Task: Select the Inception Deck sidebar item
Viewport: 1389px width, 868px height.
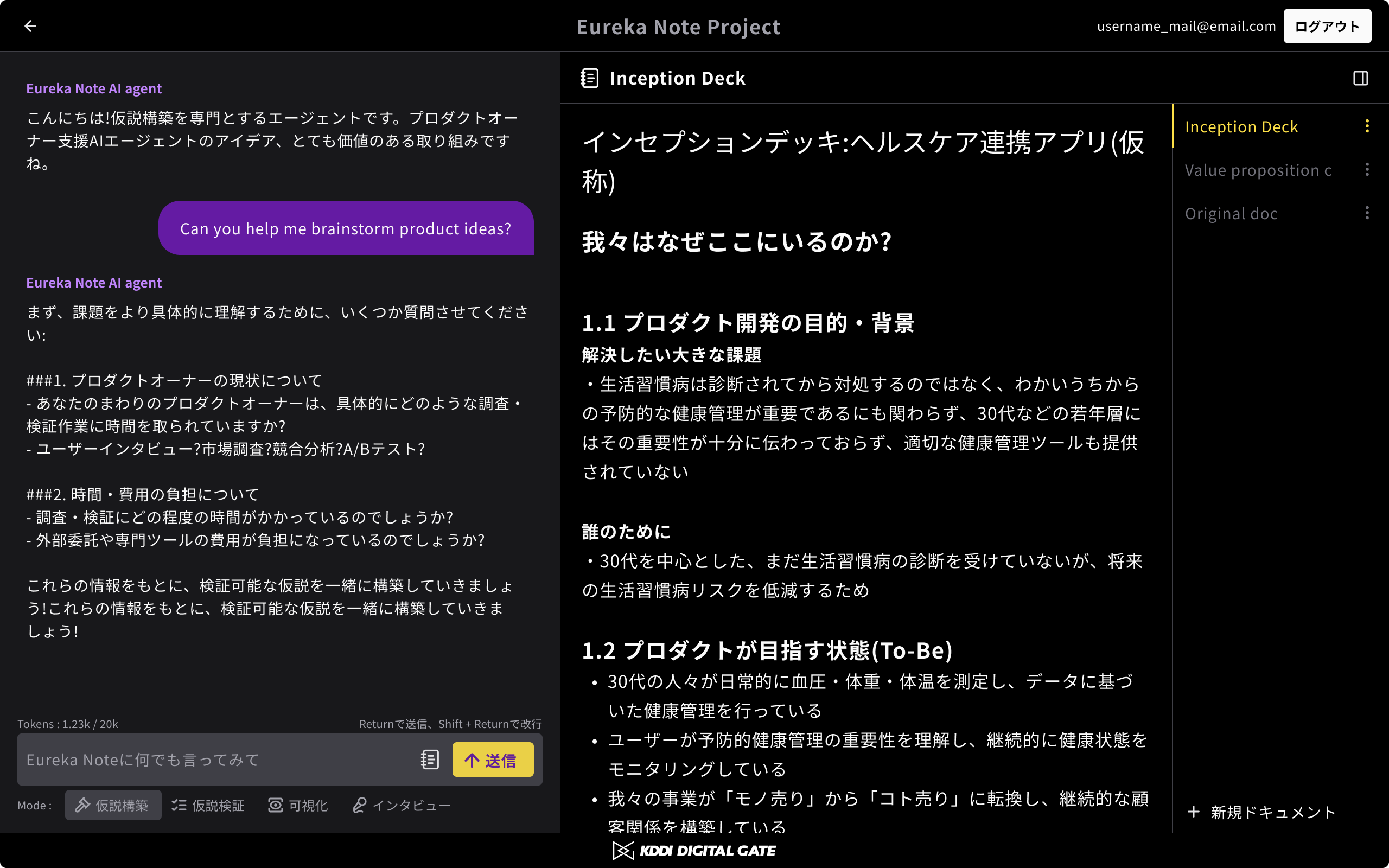Action: [1241, 127]
